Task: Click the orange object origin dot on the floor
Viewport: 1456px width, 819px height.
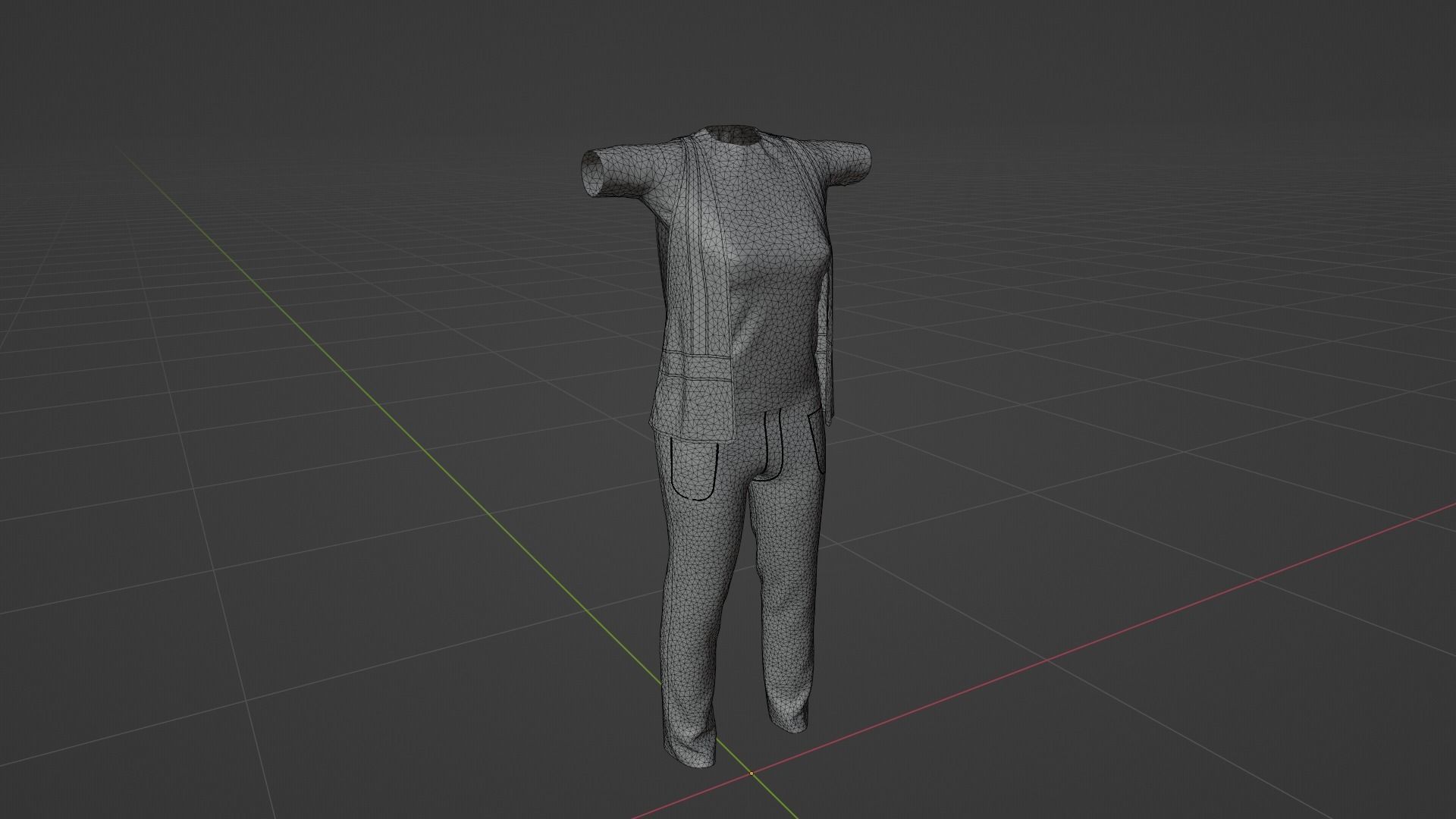Action: click(751, 773)
